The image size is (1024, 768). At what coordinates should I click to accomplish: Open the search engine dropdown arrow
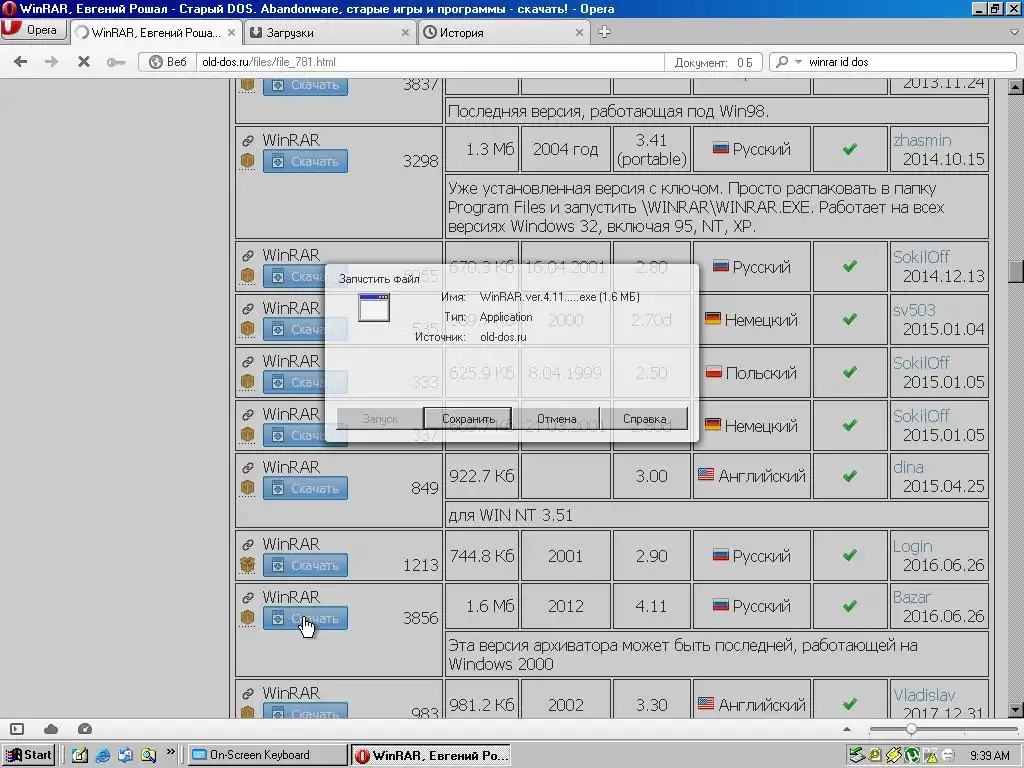click(x=798, y=62)
